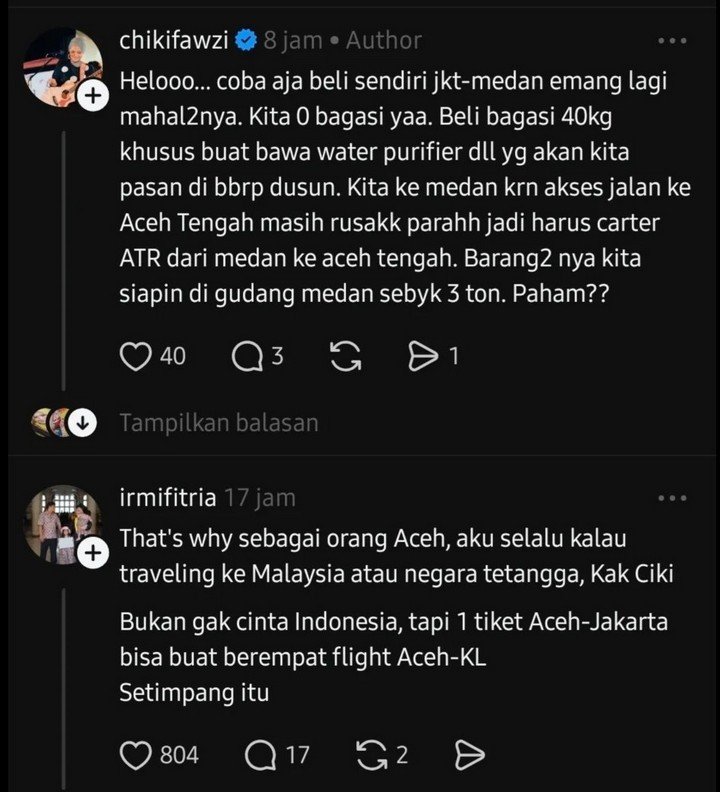This screenshot has height=792, width=720.
Task: Follow irmifitria using the plus badge
Action: (93, 553)
